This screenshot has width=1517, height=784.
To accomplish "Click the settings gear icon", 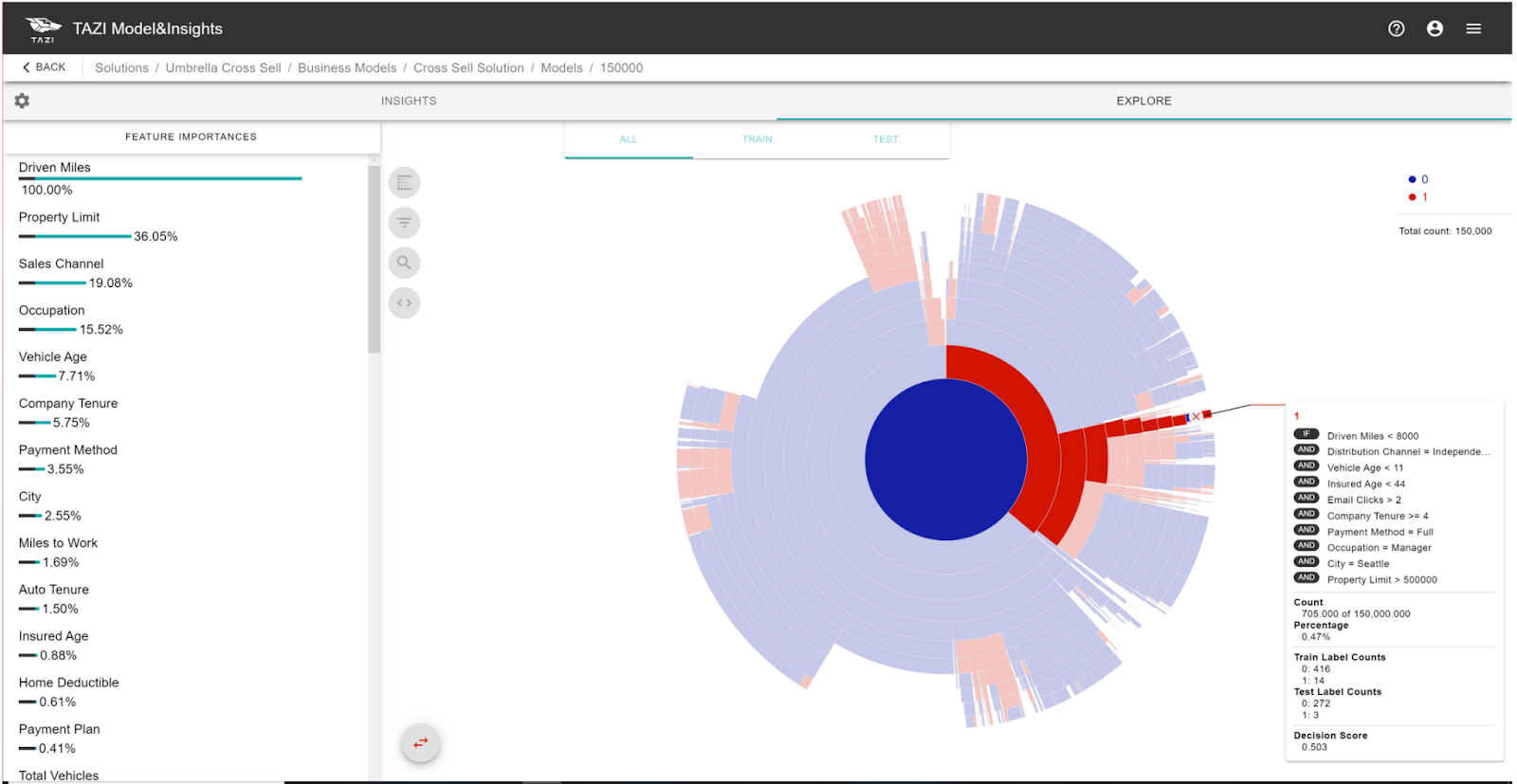I will (x=22, y=100).
